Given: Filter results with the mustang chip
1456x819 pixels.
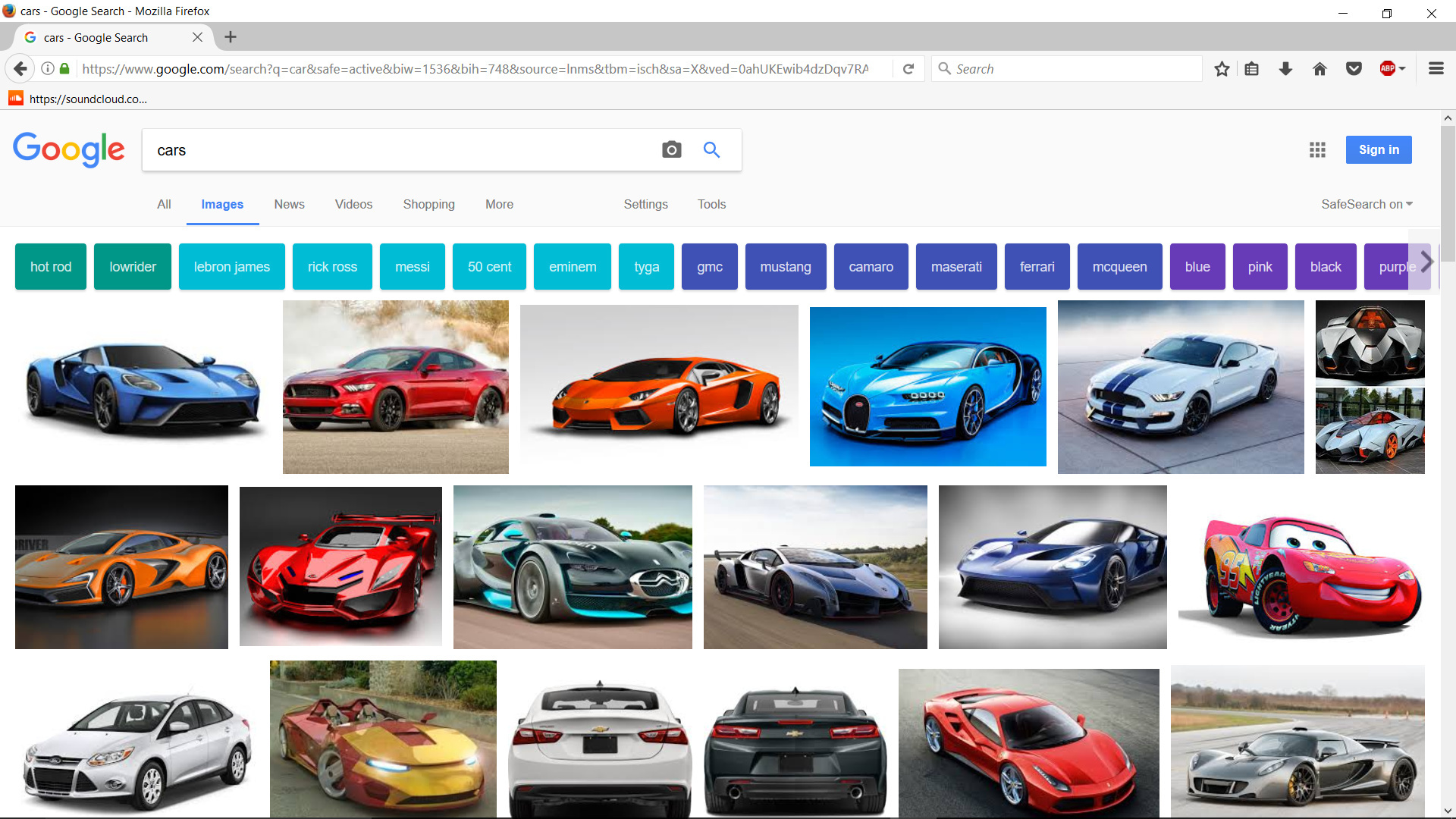Looking at the screenshot, I should coord(785,267).
